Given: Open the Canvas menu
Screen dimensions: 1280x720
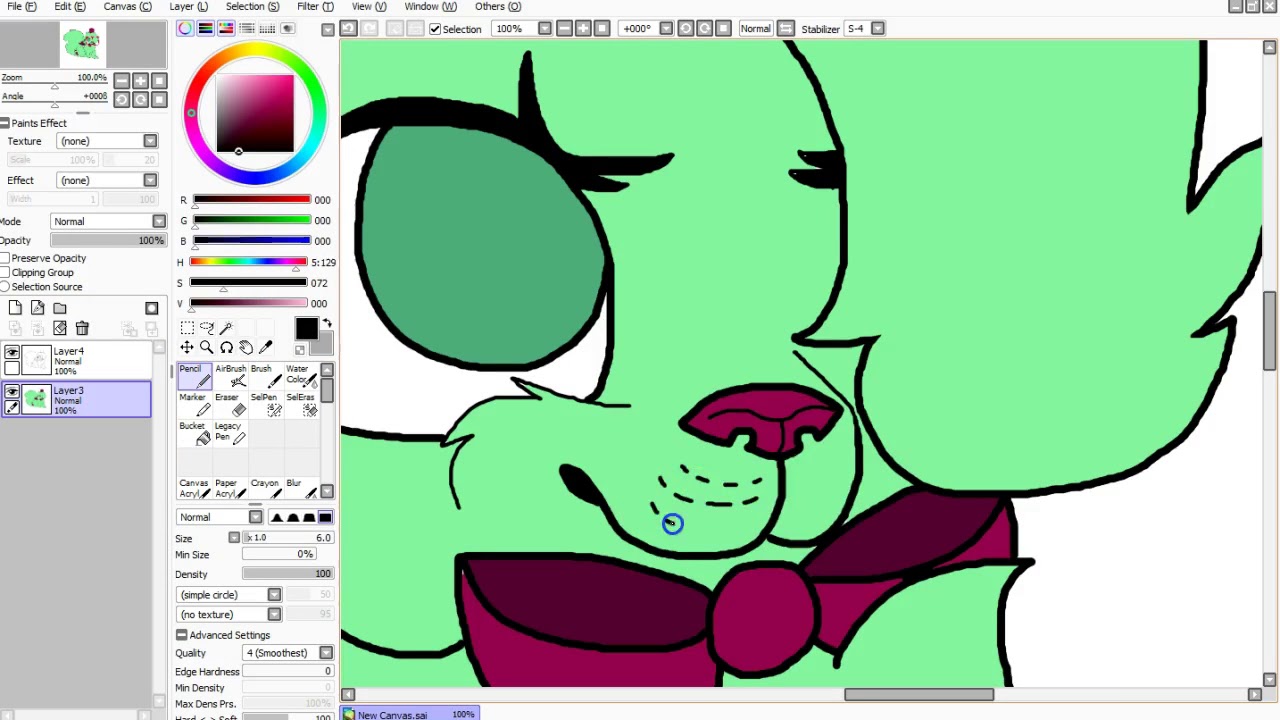Looking at the screenshot, I should coord(127,6).
